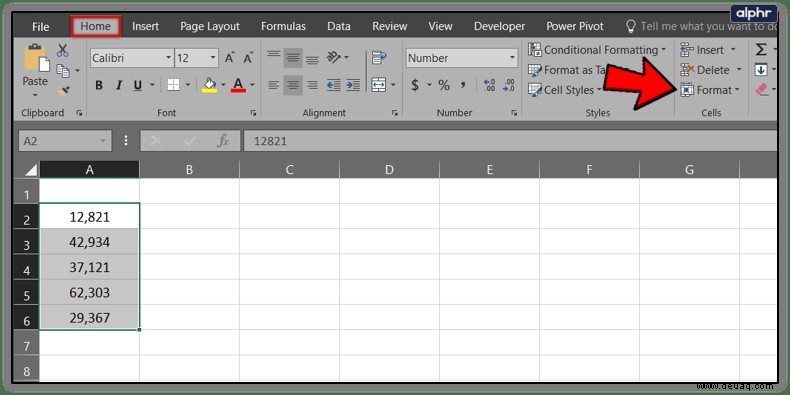The image size is (790, 395).
Task: Click the Name Box showing A2
Action: point(65,141)
